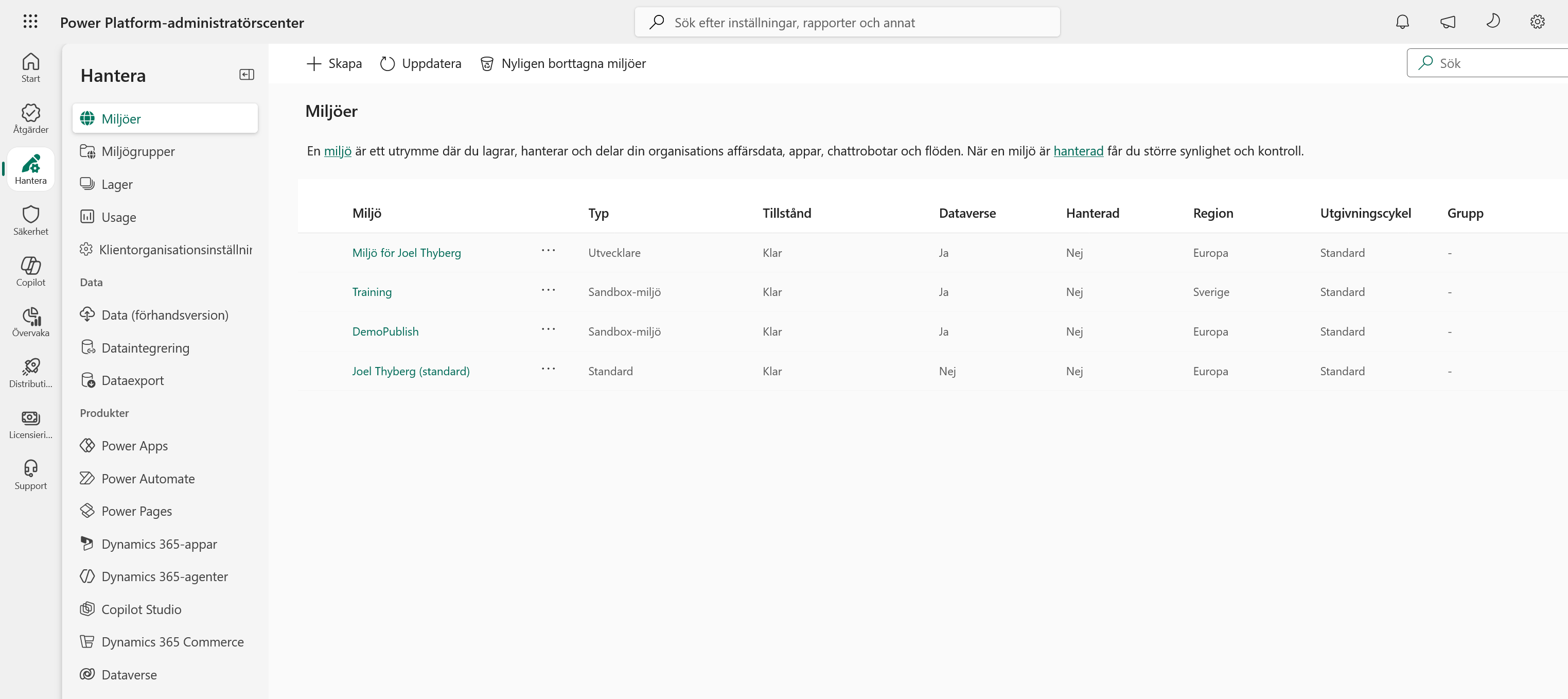
Task: Open more options for Training row
Action: pos(548,290)
